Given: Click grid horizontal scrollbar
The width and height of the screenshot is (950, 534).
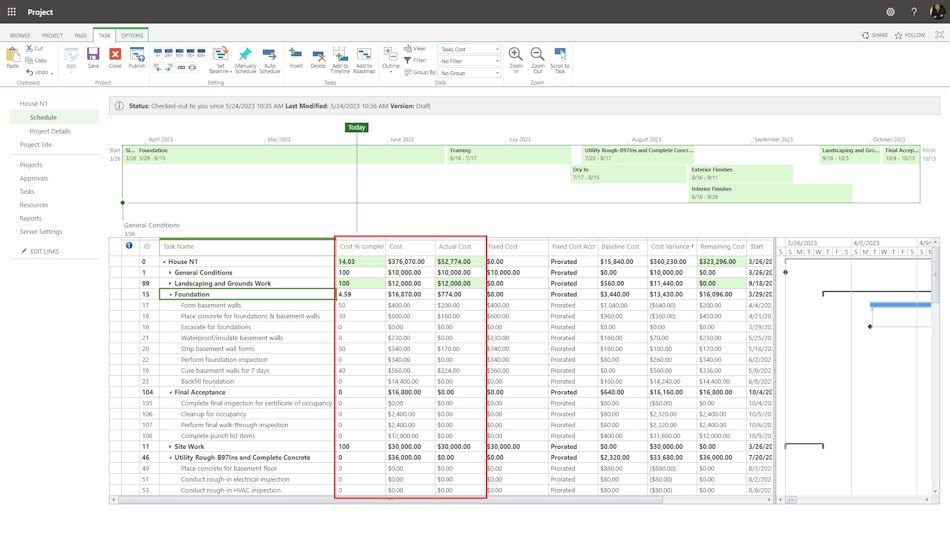Looking at the screenshot, I should (390, 500).
